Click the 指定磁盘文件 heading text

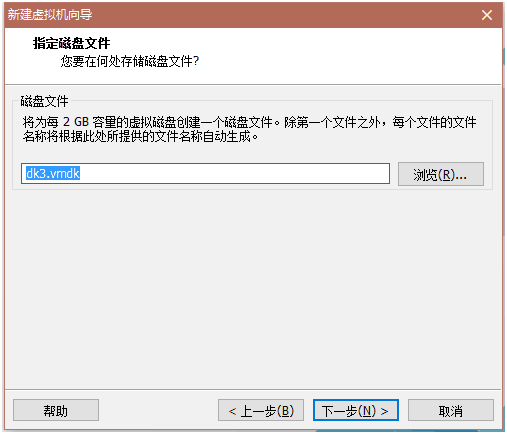point(71,43)
